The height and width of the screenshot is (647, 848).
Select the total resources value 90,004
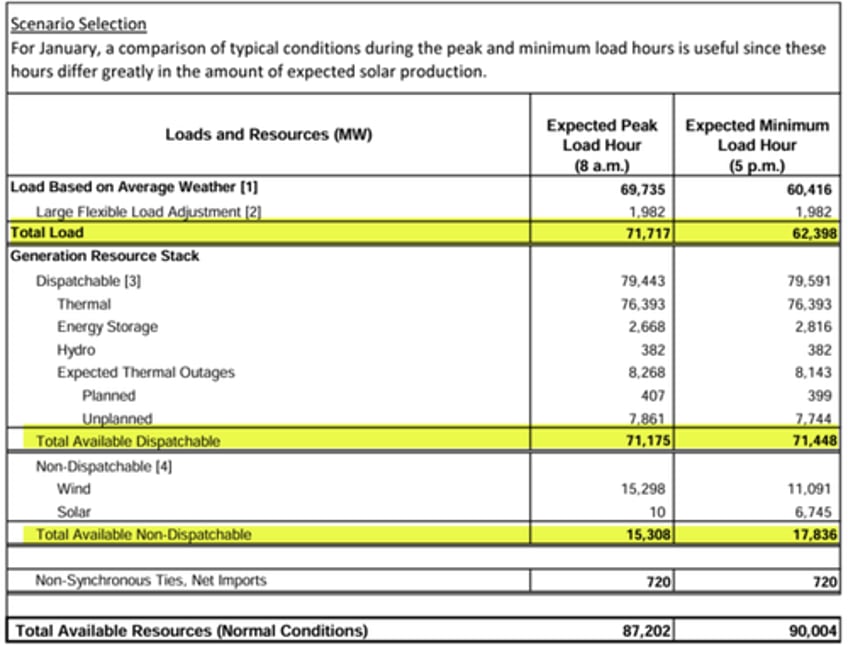813,631
